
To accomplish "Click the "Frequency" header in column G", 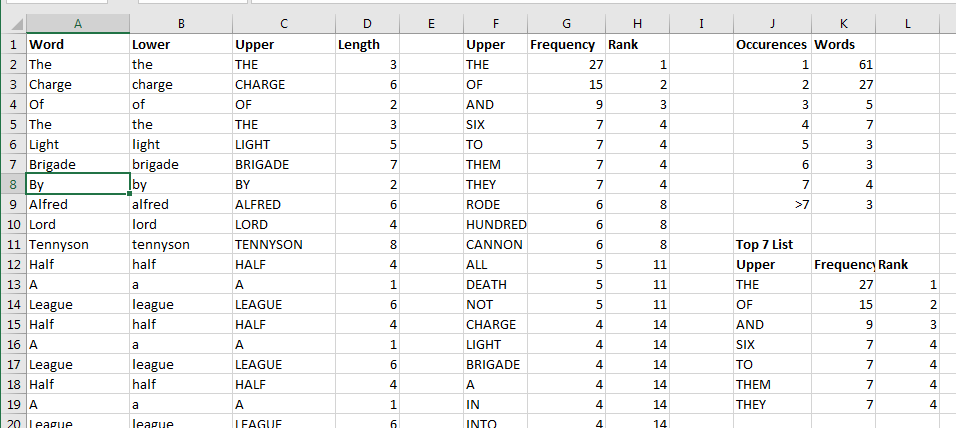I will (566, 44).
